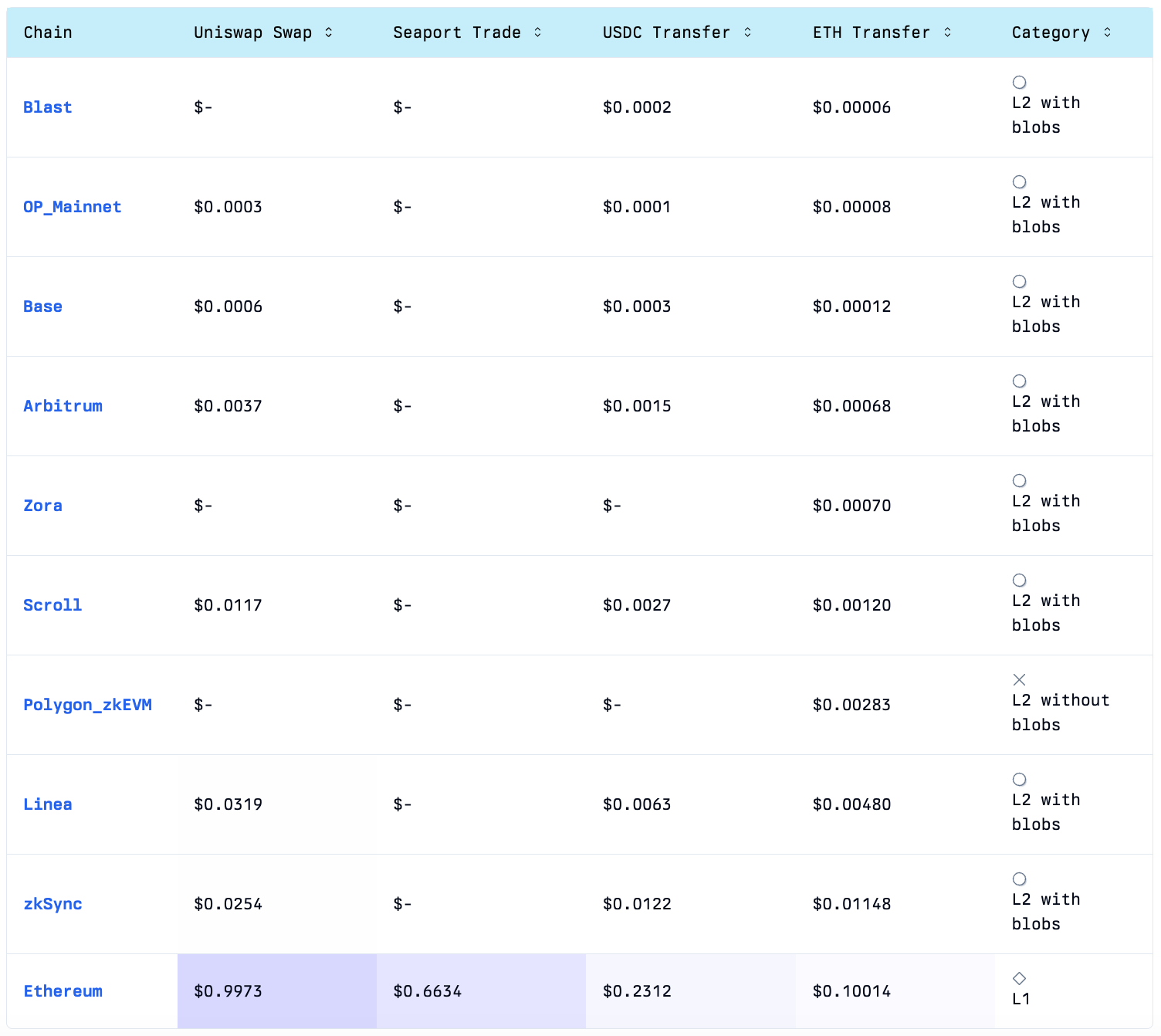Screen dimensions: 1161x1036
Task: Open the zkSync chain link
Action: [x=52, y=904]
